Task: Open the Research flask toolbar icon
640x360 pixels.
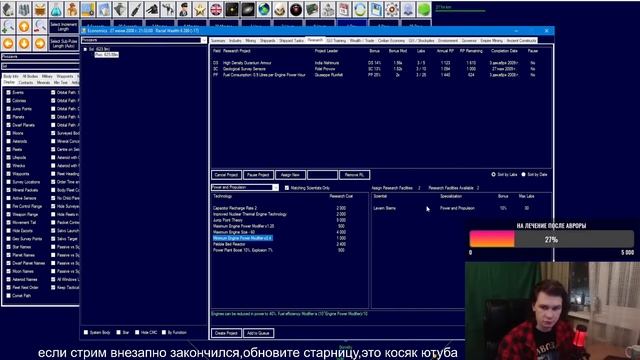Action: pos(56,9)
